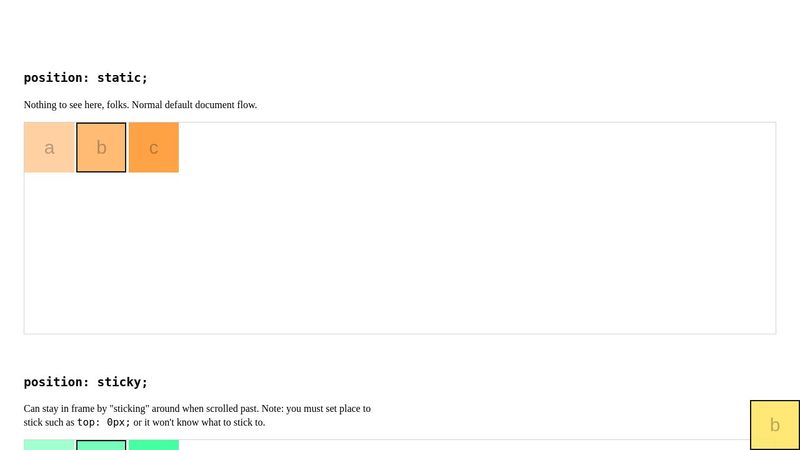
Task: Click the brightest green box at bottom
Action: coord(153,445)
